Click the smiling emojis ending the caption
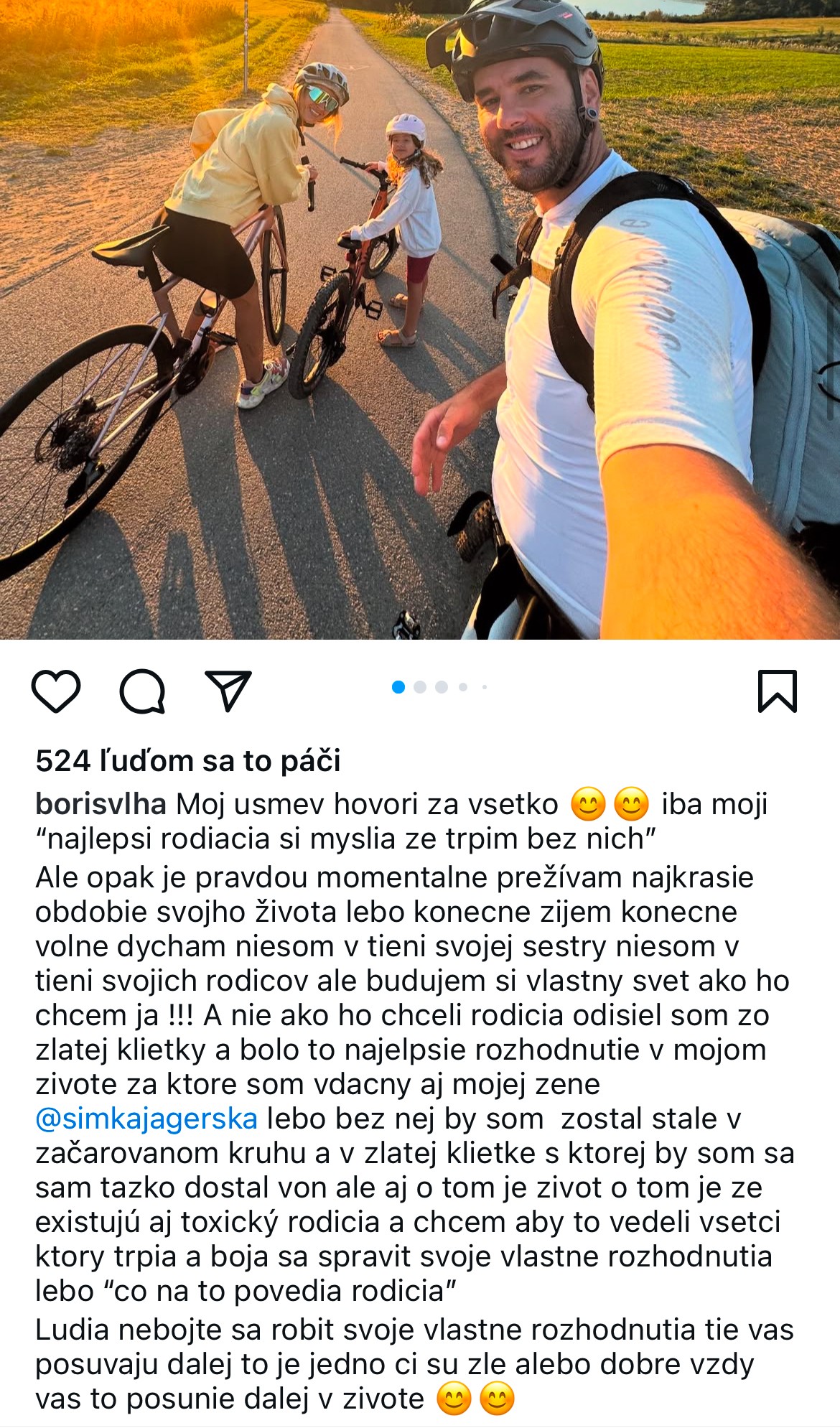This screenshot has width=840, height=1428. click(x=476, y=1399)
